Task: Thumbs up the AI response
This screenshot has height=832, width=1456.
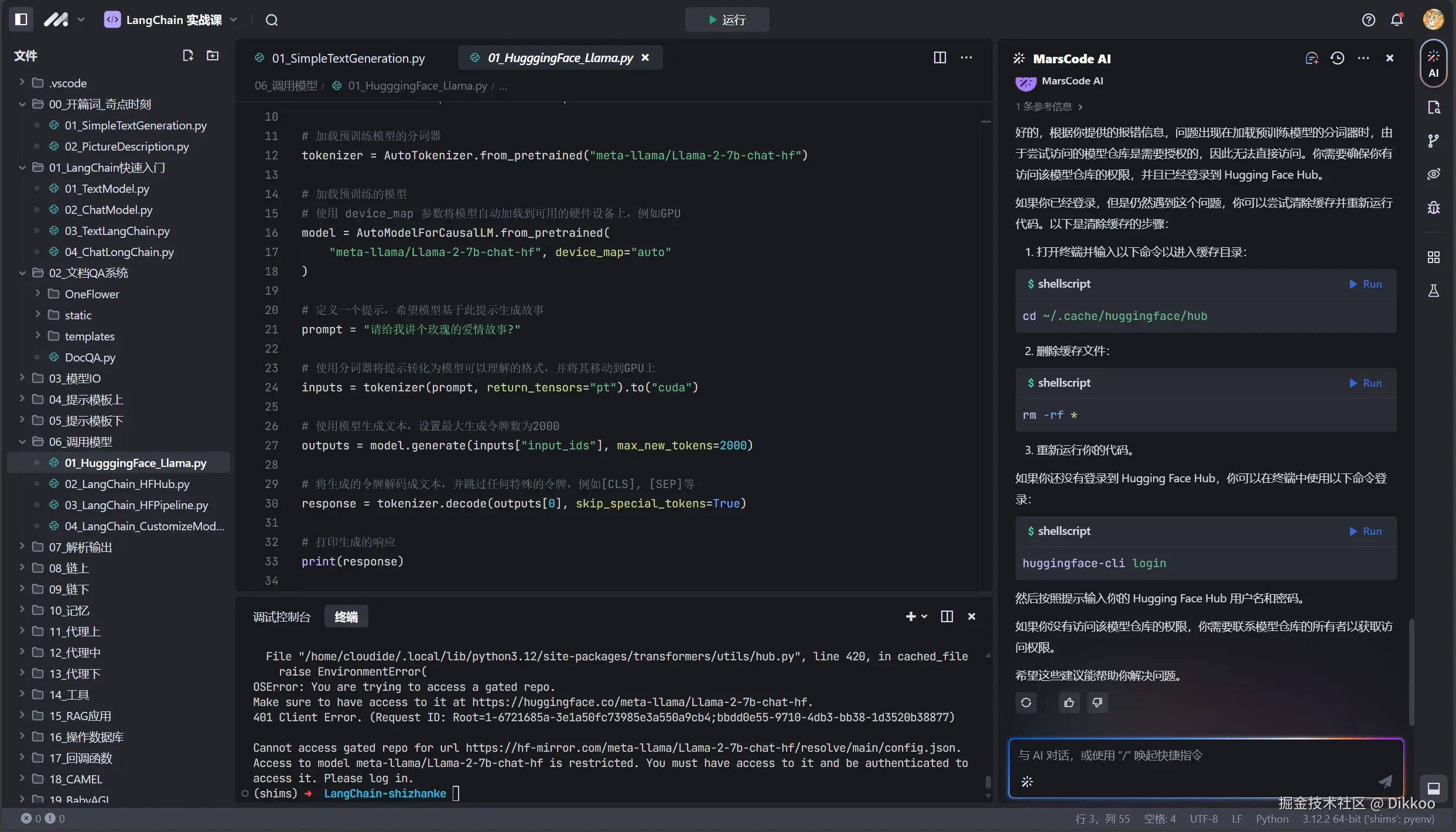Action: (1069, 703)
